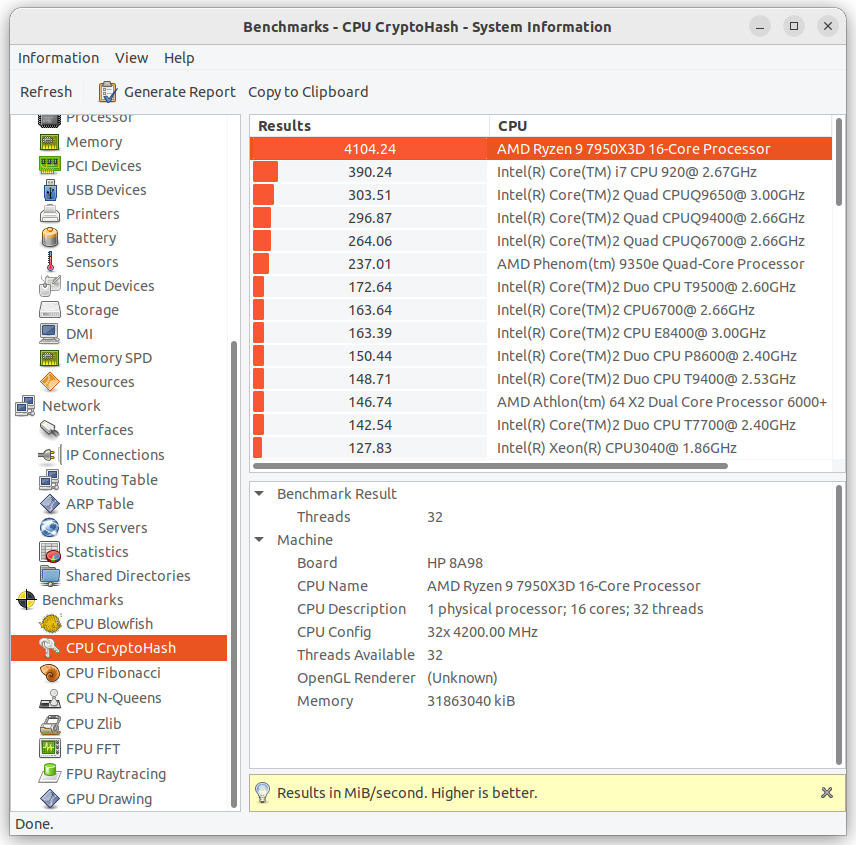This screenshot has height=845, width=856.
Task: Open the FPU Raytracing icon
Action: (49, 774)
